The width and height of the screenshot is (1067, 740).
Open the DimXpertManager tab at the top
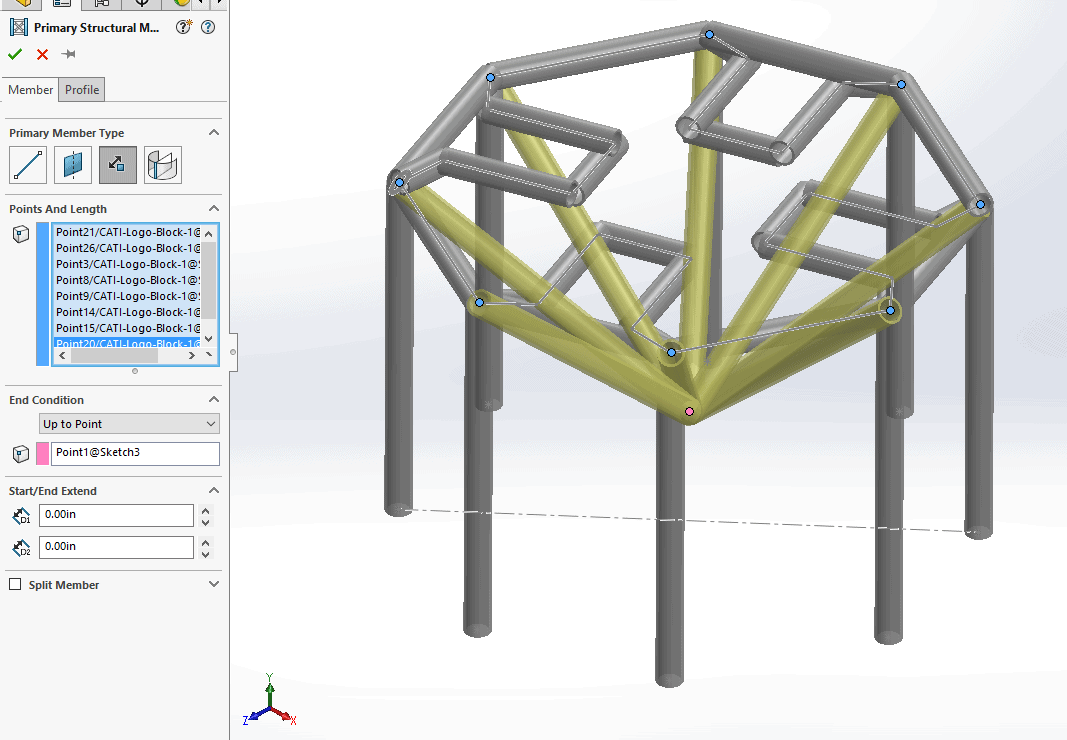tap(142, 3)
